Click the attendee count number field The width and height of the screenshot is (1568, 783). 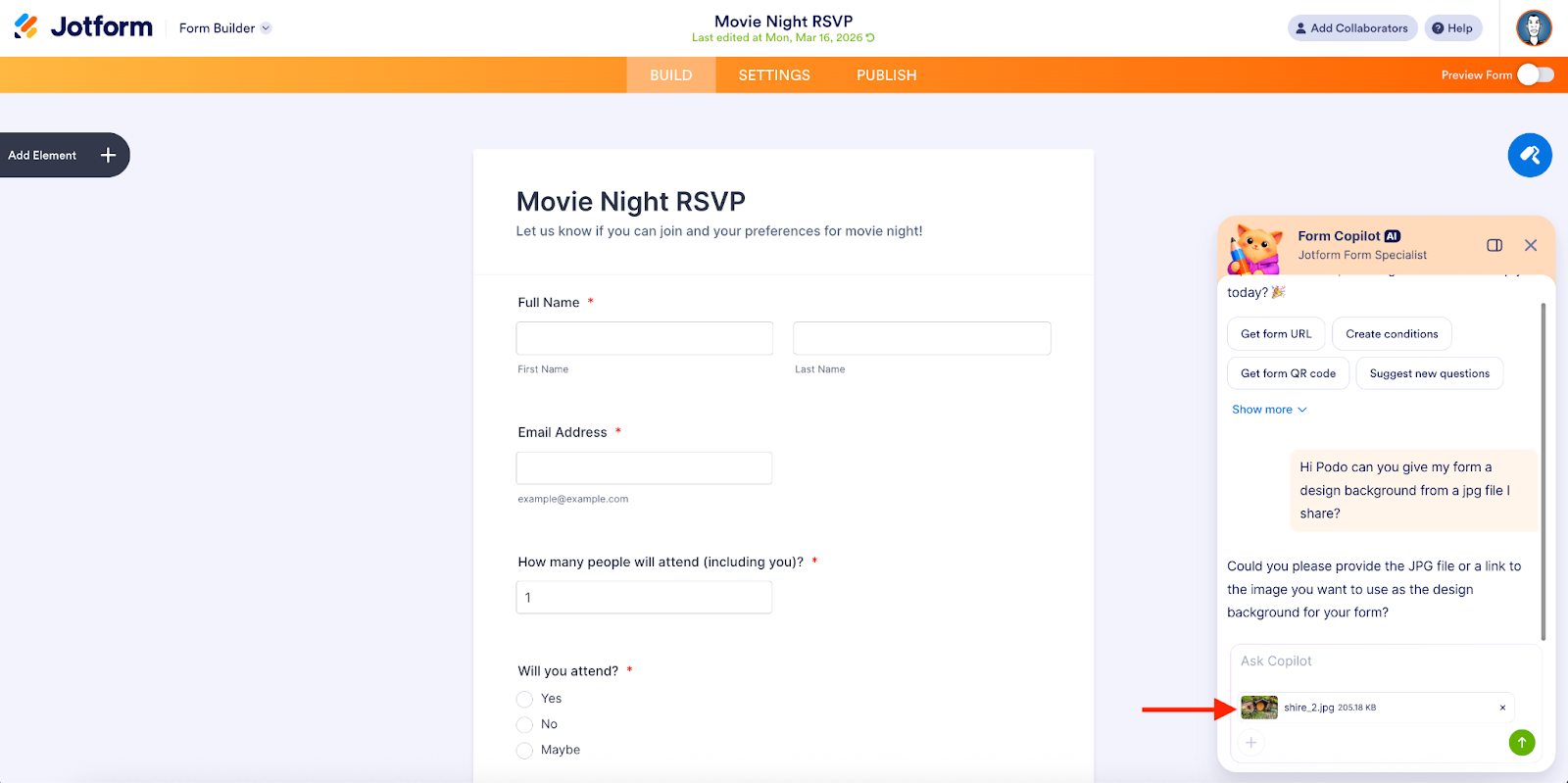(645, 598)
